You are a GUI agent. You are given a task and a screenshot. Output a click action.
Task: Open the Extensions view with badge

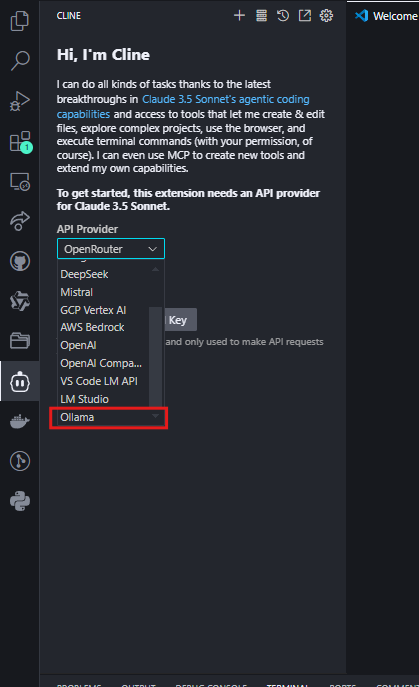coord(21,142)
